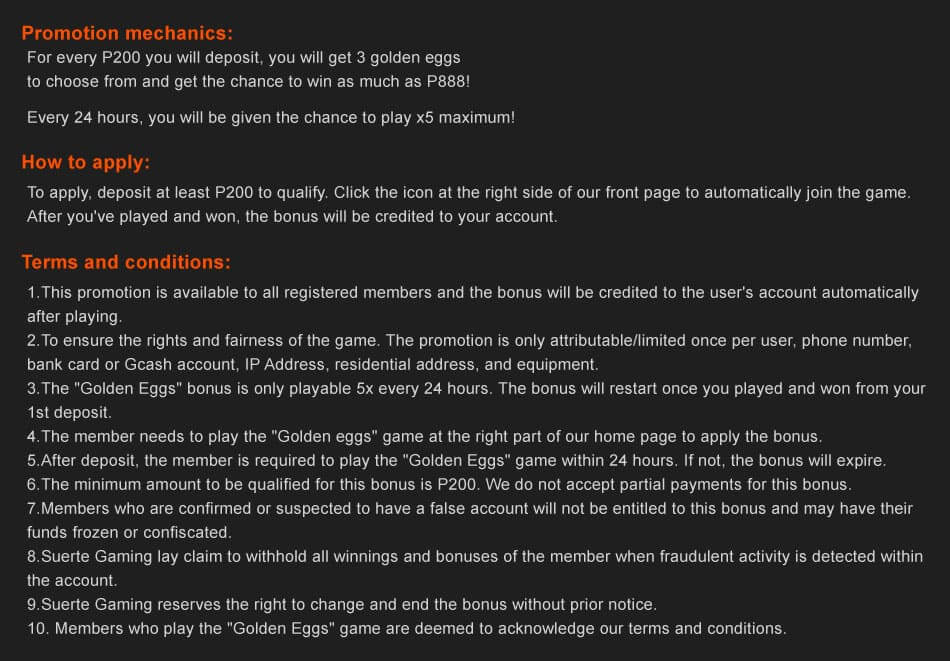Click term 4 about applying the bonus

(423, 436)
